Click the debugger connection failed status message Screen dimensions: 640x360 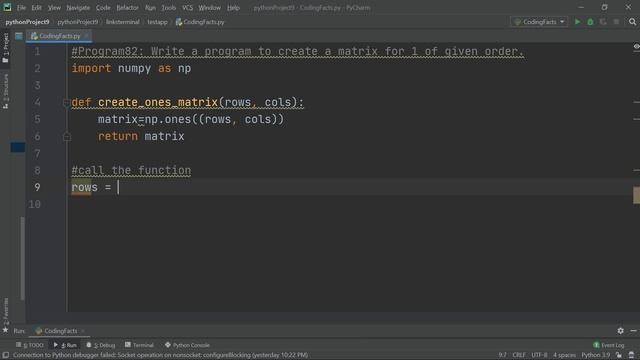[161, 355]
